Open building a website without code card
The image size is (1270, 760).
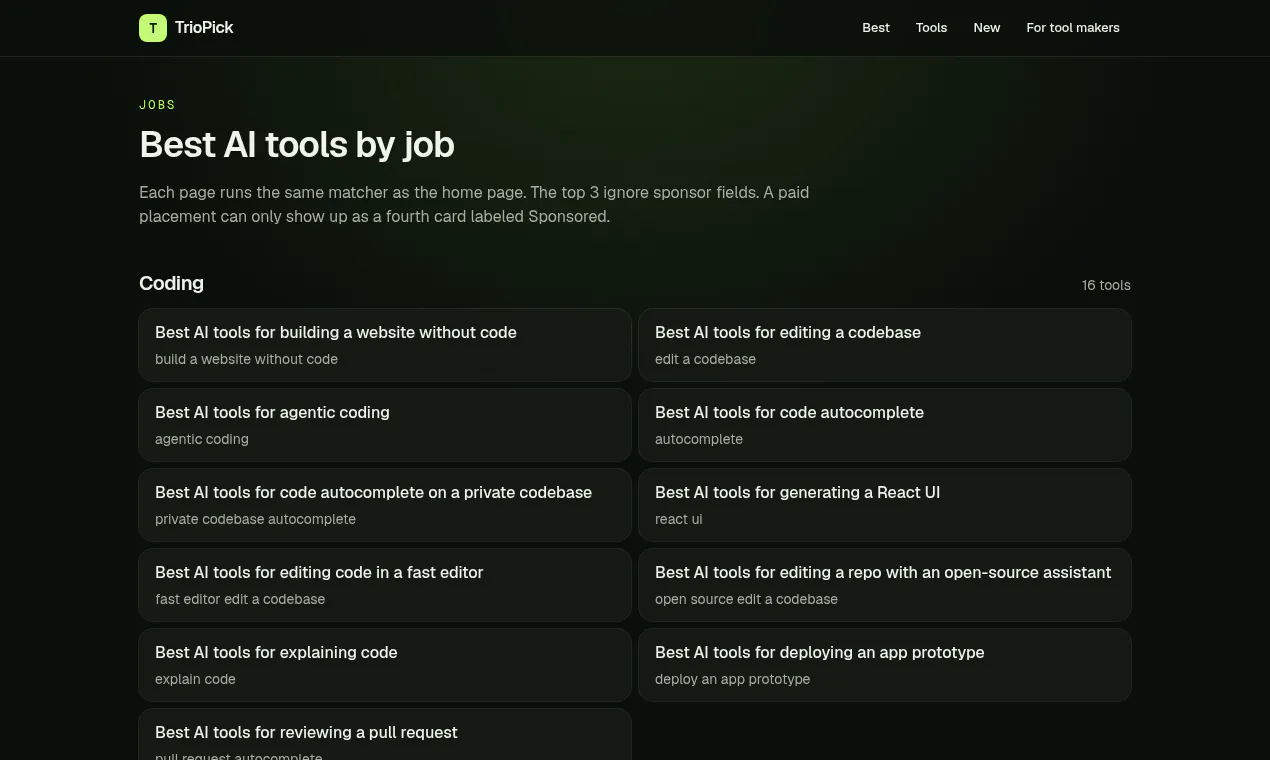coord(385,345)
